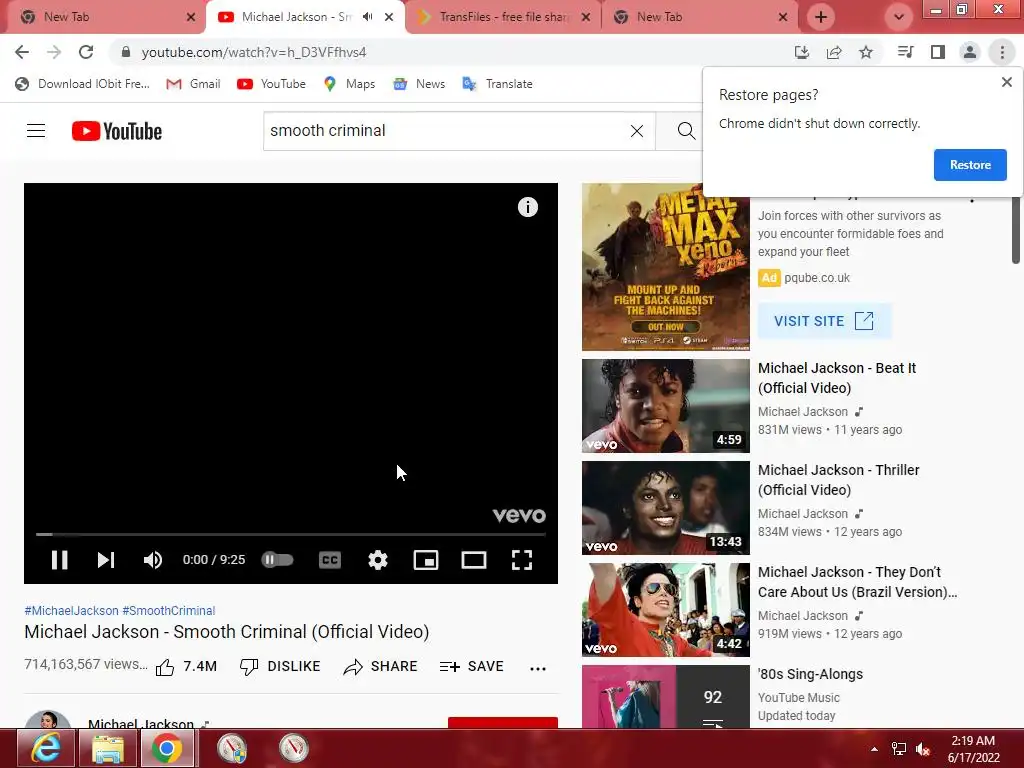Viewport: 1024px width, 768px height.
Task: Open media controls icon in toolbar
Action: tap(905, 52)
